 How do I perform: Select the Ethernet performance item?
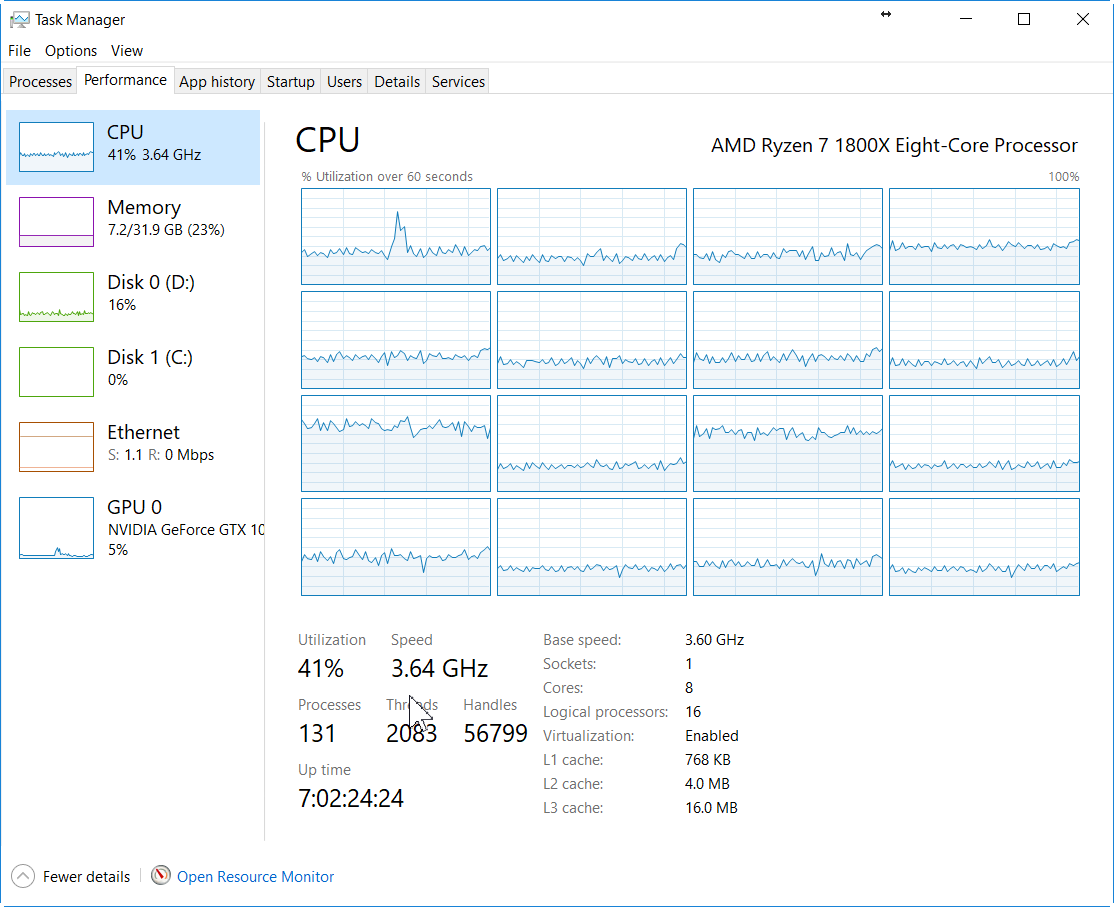click(x=143, y=442)
